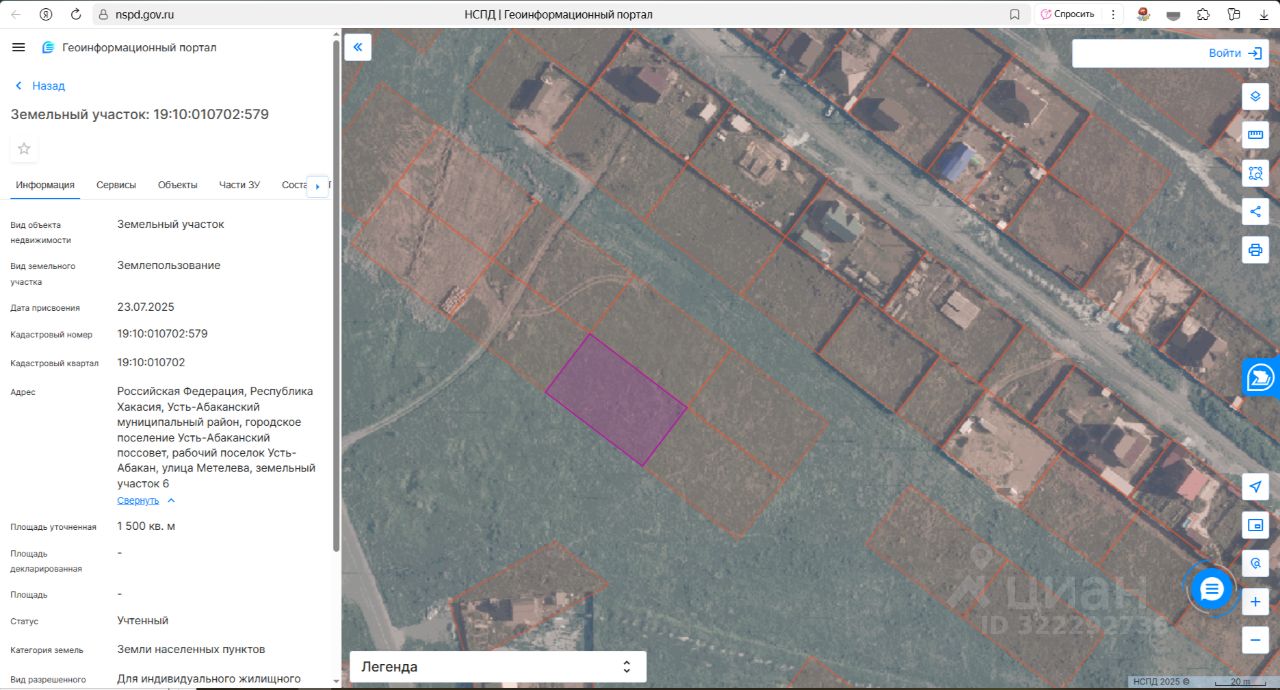Open browser extensions puzzle icon

(1203, 15)
